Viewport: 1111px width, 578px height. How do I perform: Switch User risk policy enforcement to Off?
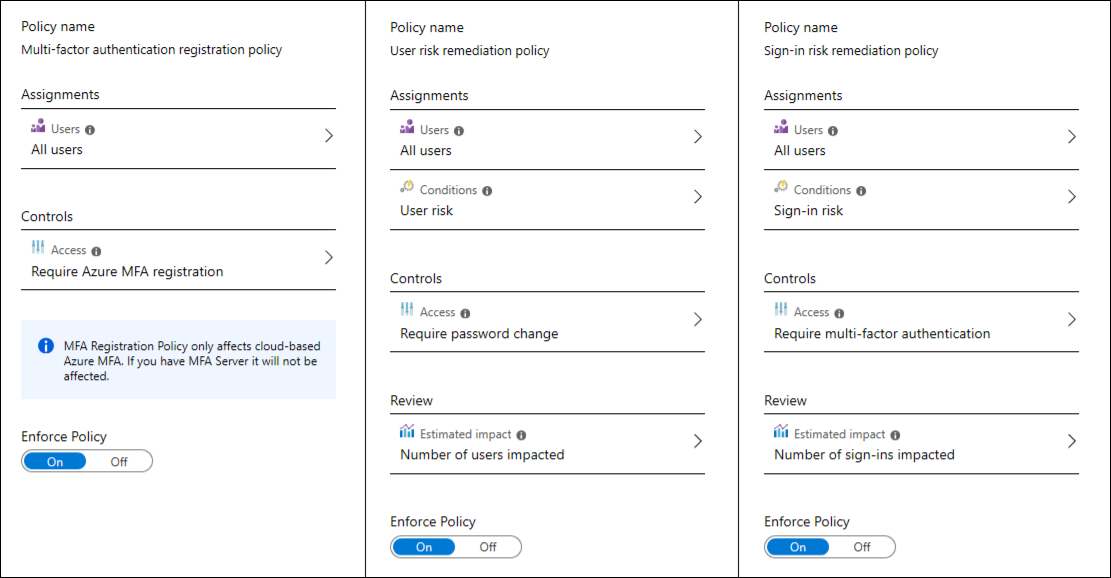click(x=488, y=547)
